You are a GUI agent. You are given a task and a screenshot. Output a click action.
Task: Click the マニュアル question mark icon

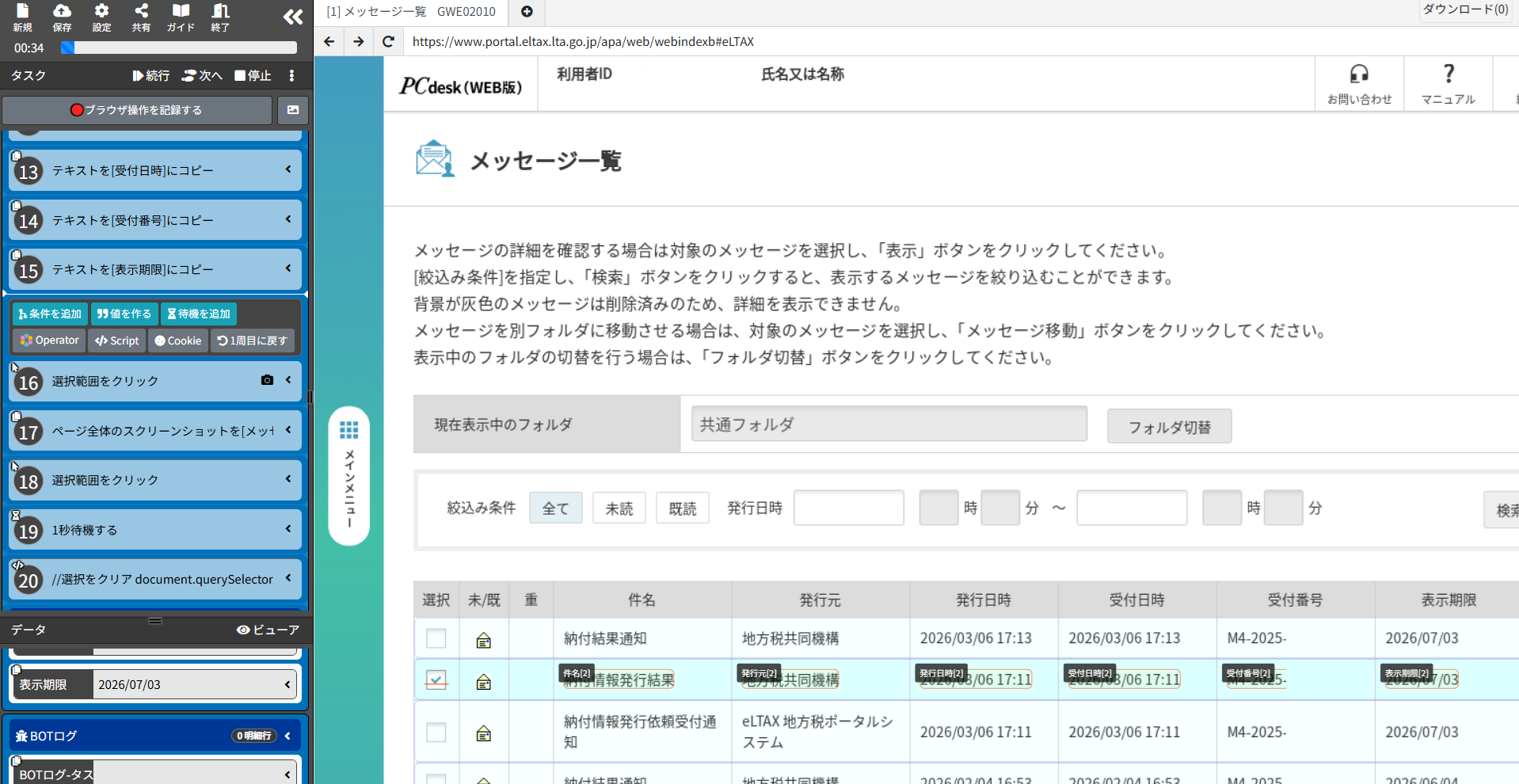(1449, 82)
